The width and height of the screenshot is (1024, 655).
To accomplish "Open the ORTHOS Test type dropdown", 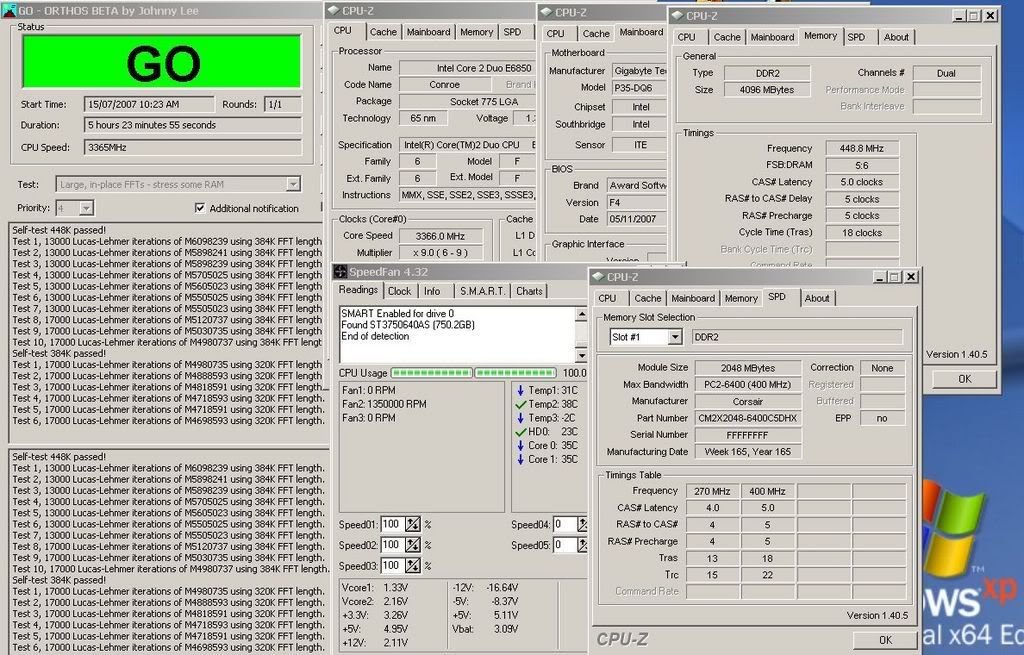I will [x=293, y=185].
